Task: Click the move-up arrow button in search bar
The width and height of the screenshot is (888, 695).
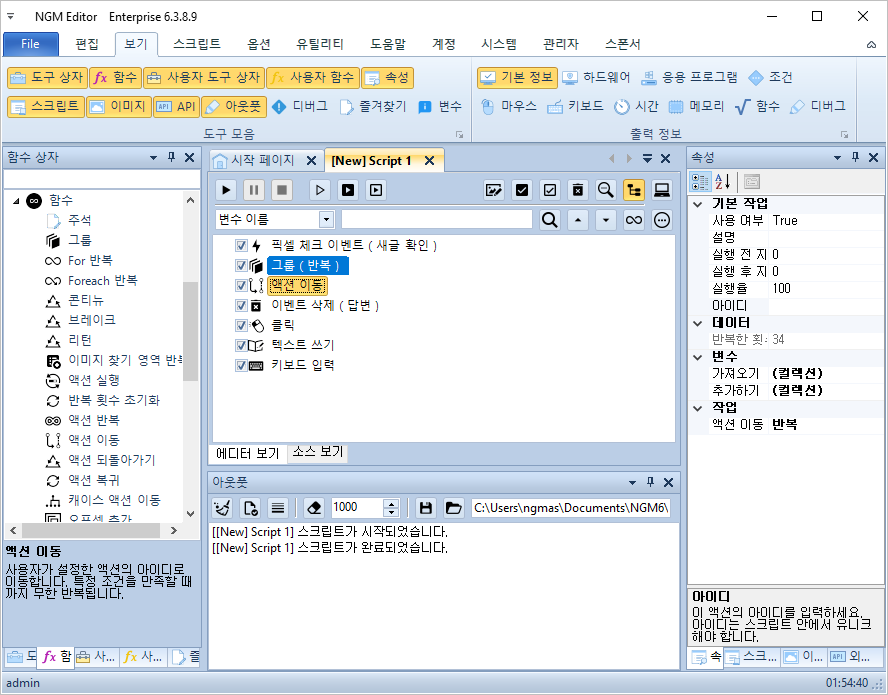Action: point(578,219)
